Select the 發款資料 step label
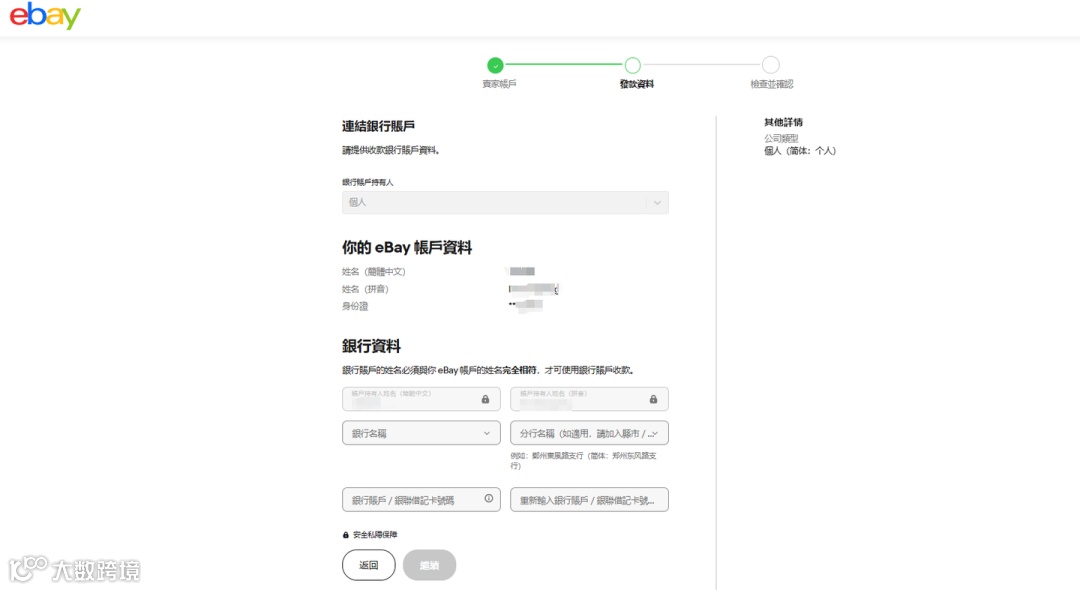Viewport: 1080px width, 590px height. click(x=636, y=84)
